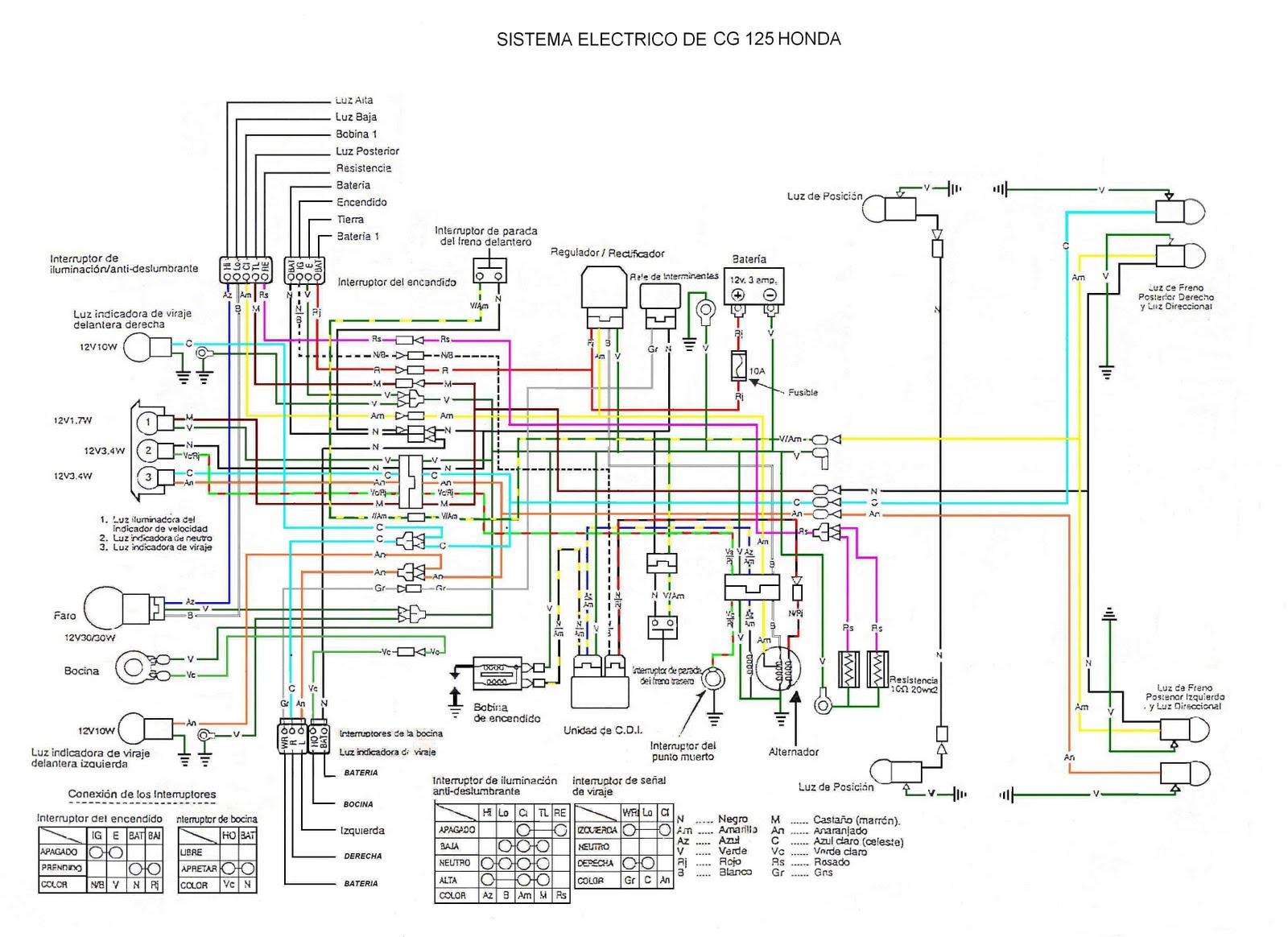Click the 'Tierra' wire label
This screenshot has height=937, width=1288.
point(350,219)
